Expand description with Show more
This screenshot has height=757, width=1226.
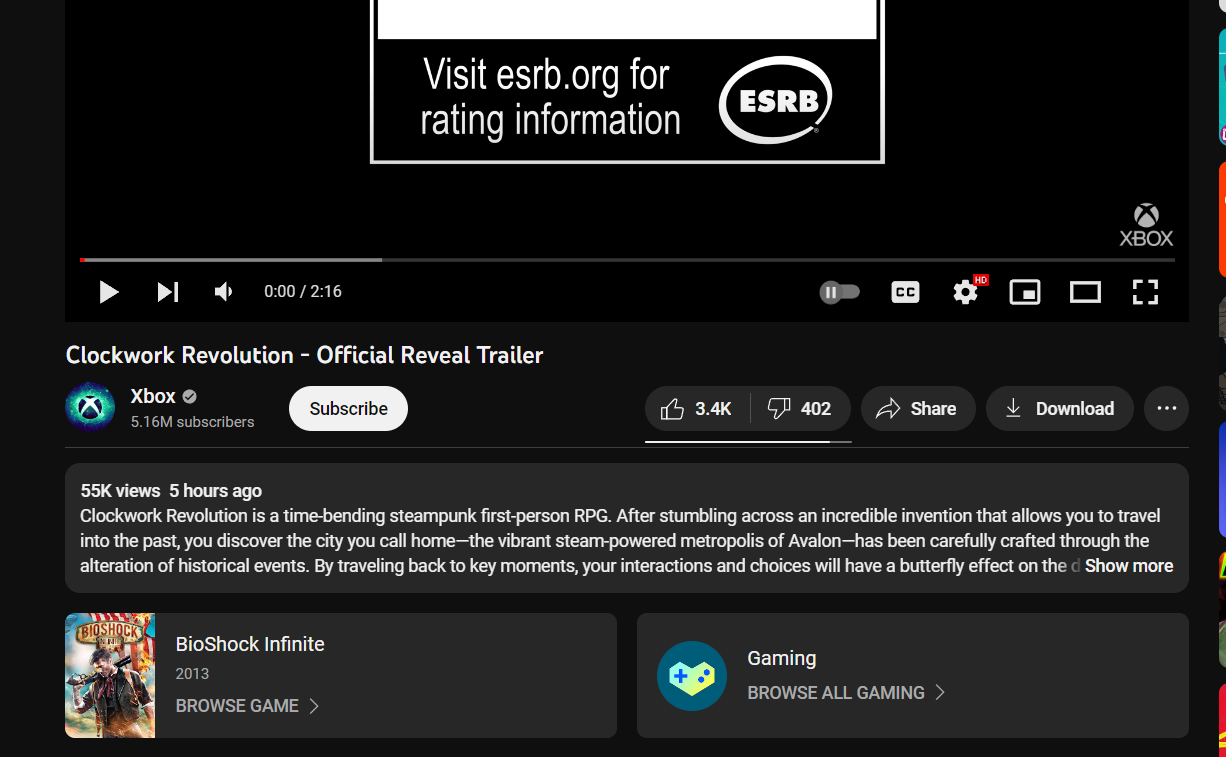click(1128, 566)
